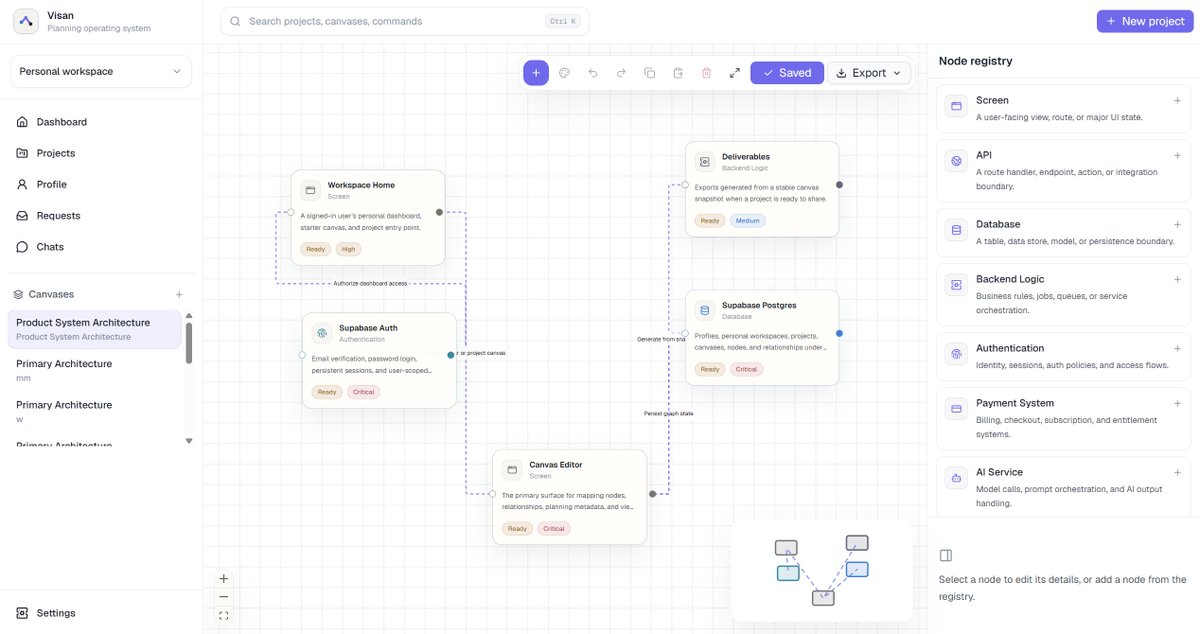Click the Database registry cylinder icon
This screenshot has width=1200, height=634.
pyautogui.click(x=956, y=229)
